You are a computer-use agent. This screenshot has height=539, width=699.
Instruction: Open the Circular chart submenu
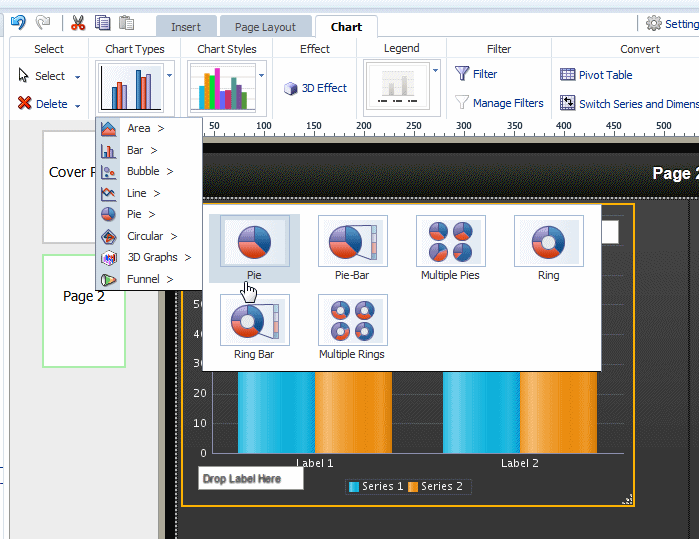click(148, 236)
